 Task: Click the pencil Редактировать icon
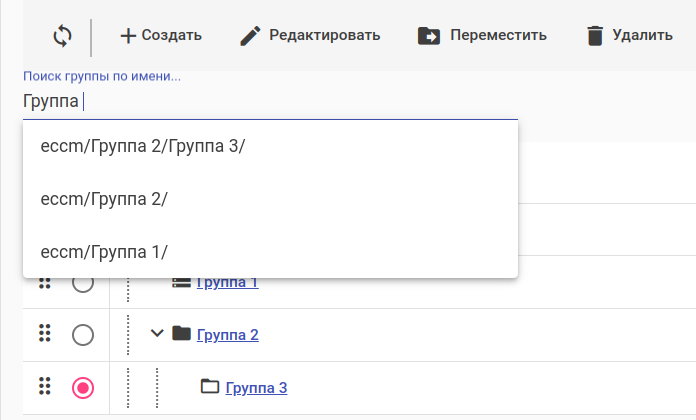252,36
